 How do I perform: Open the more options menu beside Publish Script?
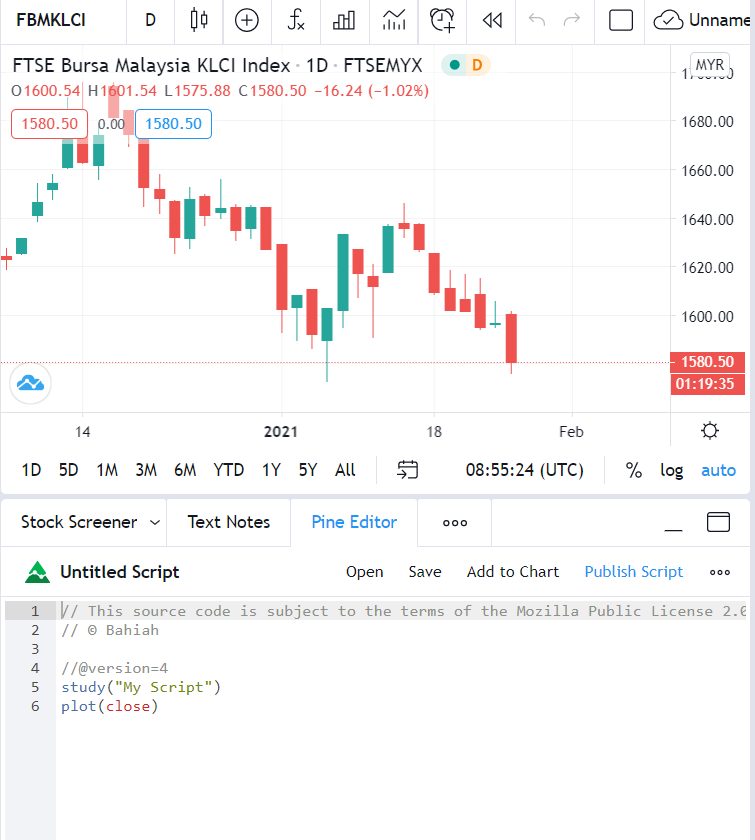coord(720,572)
